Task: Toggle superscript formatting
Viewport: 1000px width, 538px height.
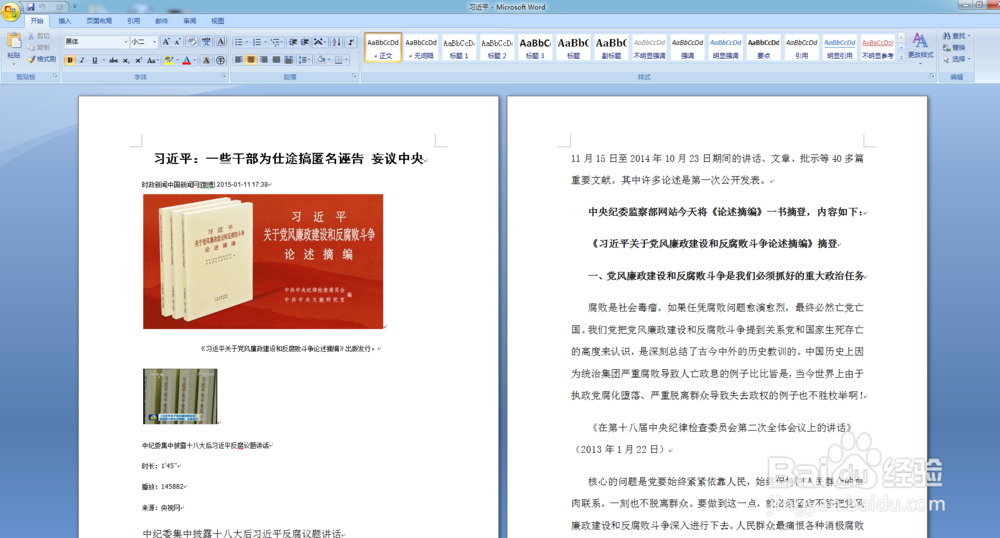Action: coord(138,61)
